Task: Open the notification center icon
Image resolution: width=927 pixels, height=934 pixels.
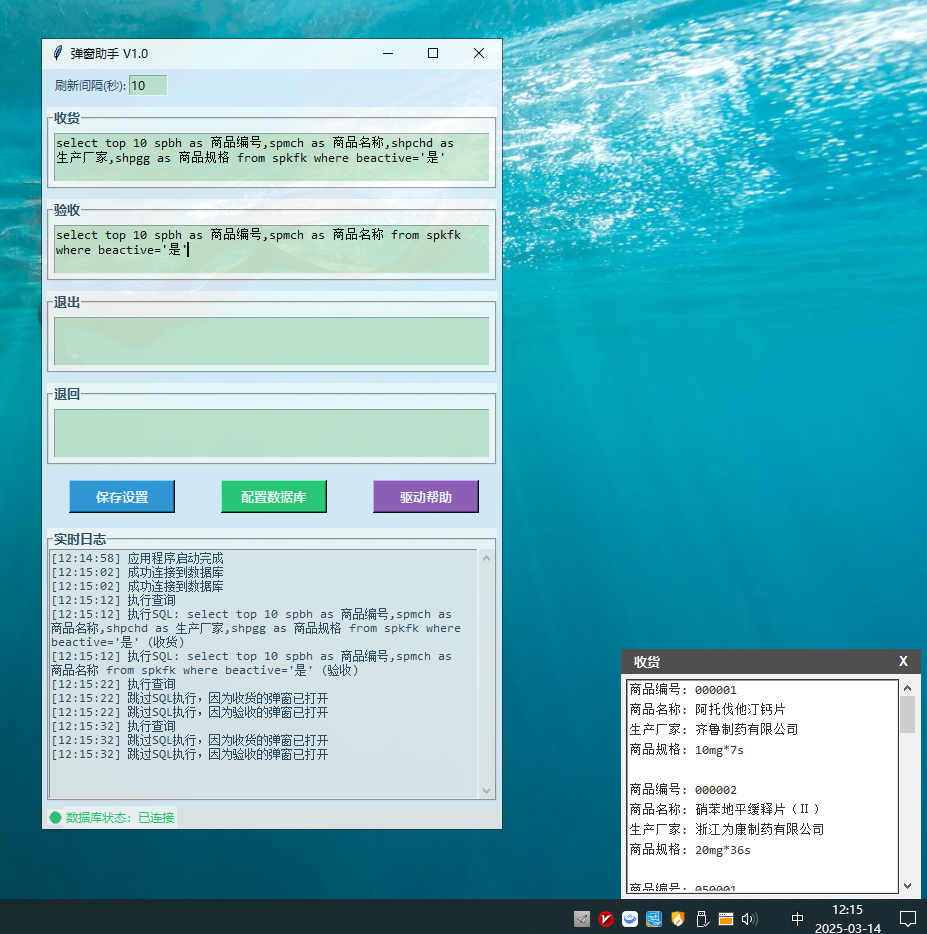Action: point(907,918)
